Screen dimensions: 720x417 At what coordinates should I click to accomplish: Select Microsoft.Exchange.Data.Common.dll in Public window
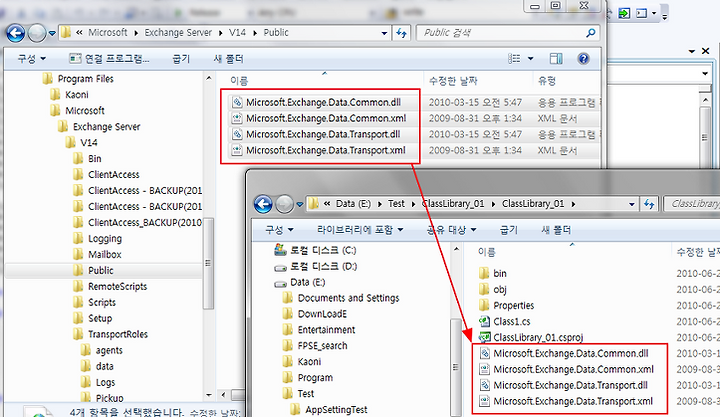tap(323, 102)
